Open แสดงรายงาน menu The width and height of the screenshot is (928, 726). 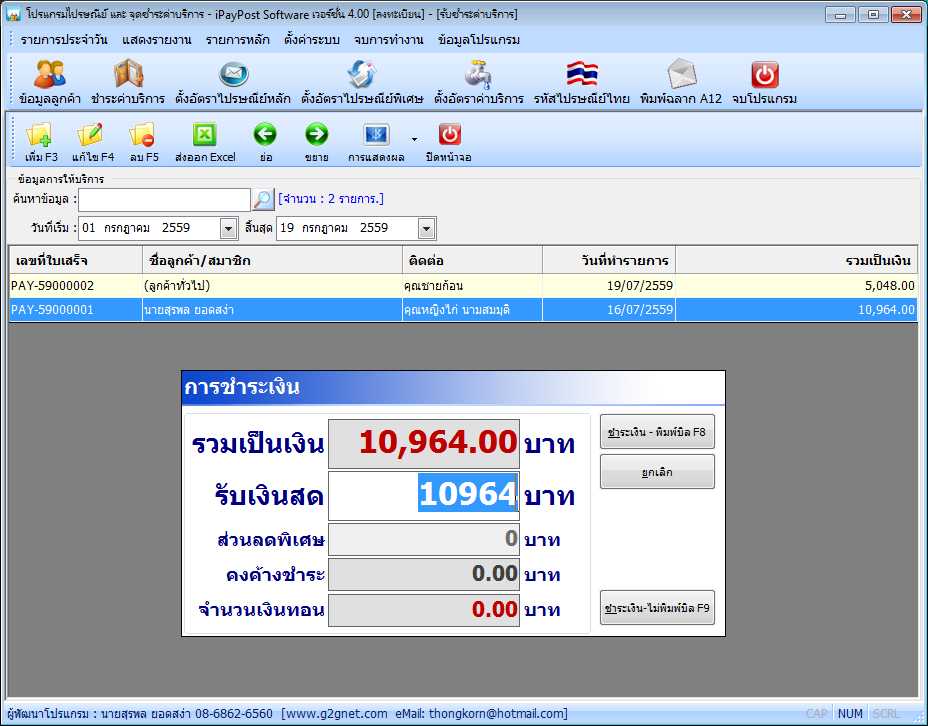coord(157,40)
